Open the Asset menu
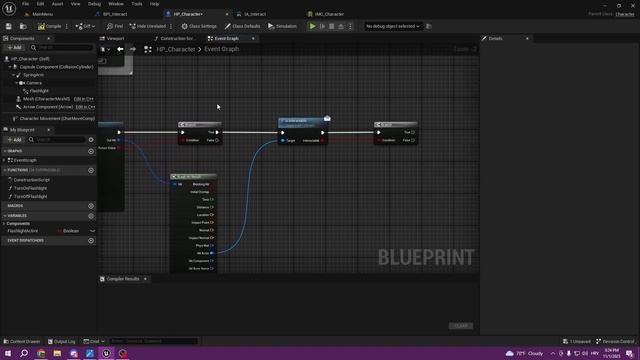Viewport: 640px width, 360px height. pyautogui.click(x=58, y=4)
